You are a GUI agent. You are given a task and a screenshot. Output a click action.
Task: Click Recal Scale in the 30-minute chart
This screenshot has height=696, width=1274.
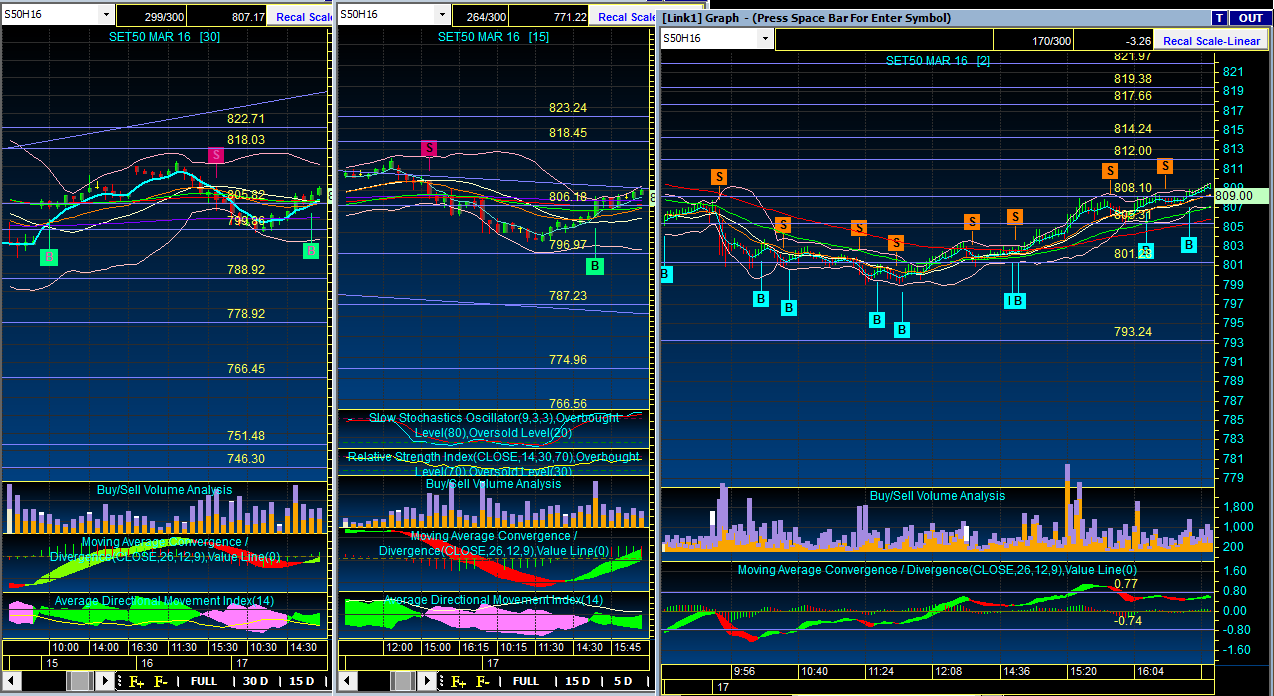point(301,17)
